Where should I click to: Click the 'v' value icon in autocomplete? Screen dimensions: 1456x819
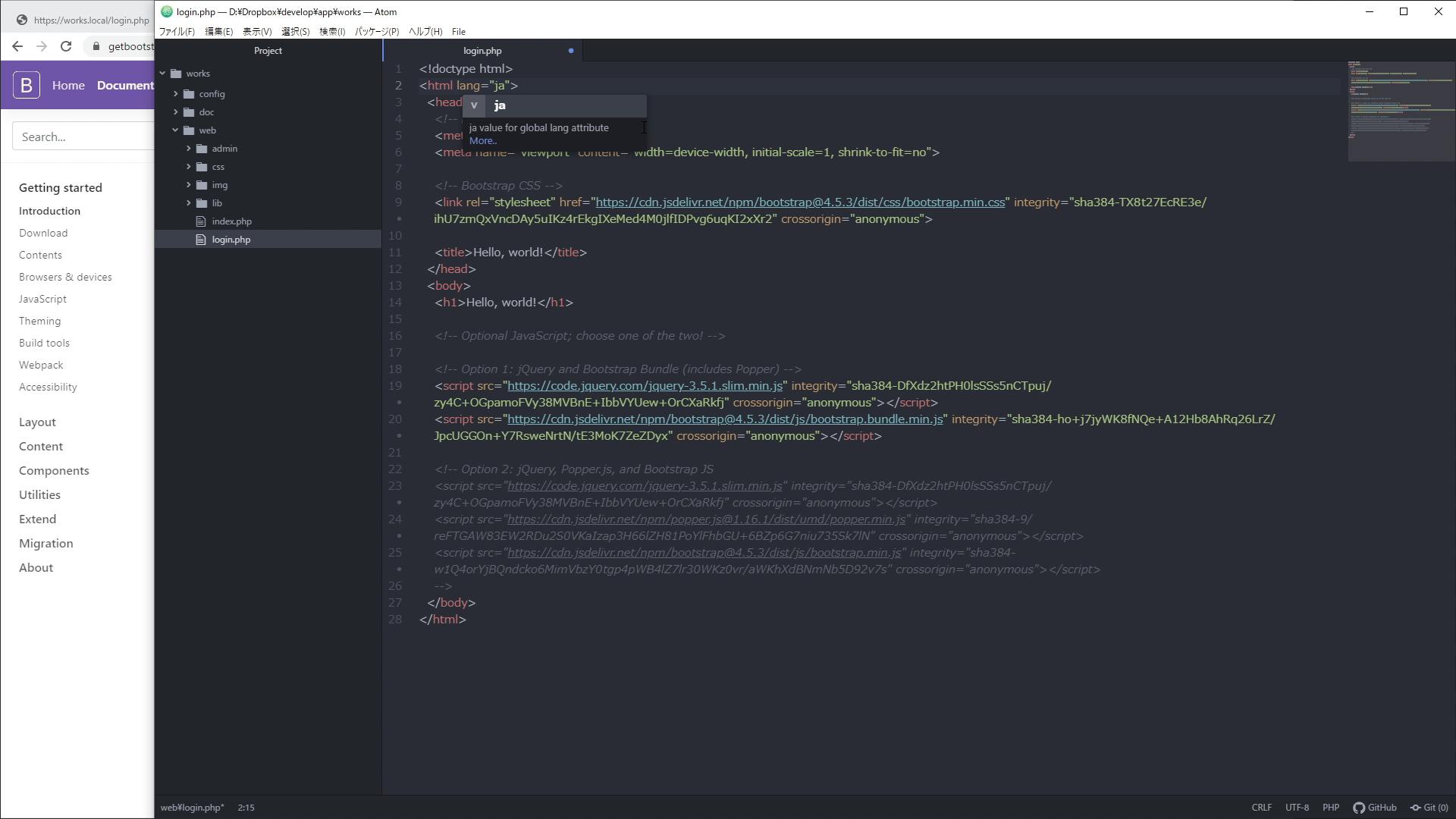pyautogui.click(x=474, y=105)
